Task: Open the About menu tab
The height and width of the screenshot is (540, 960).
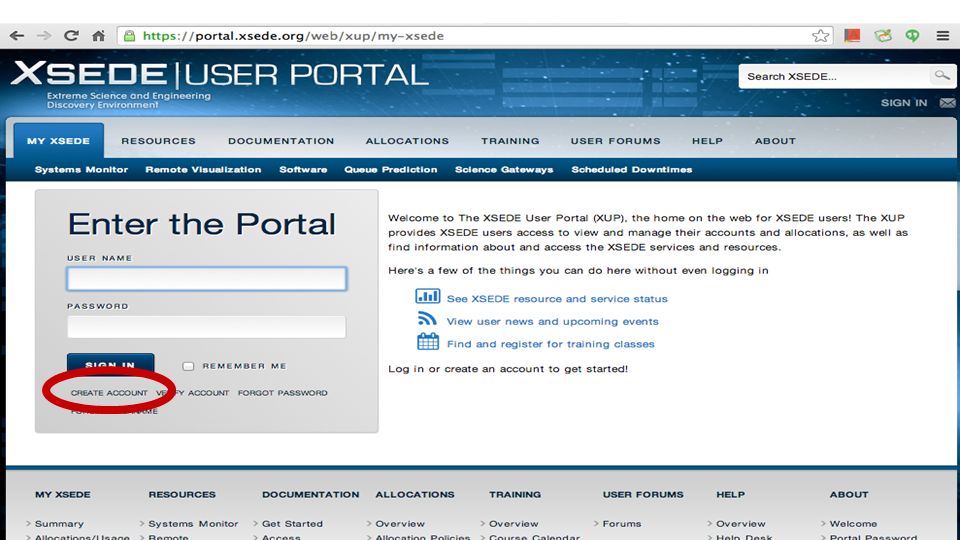Action: (775, 141)
